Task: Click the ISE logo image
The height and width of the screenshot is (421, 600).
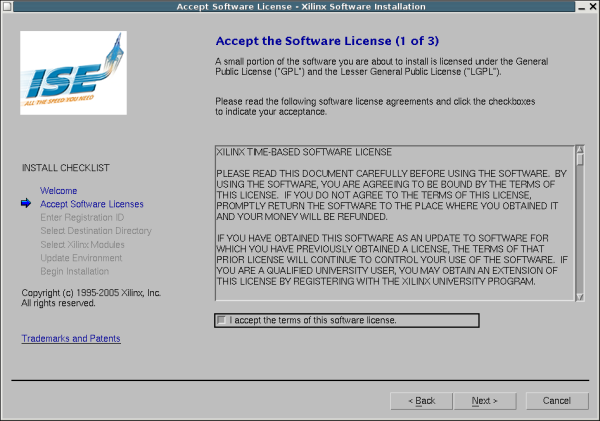Action: click(74, 75)
